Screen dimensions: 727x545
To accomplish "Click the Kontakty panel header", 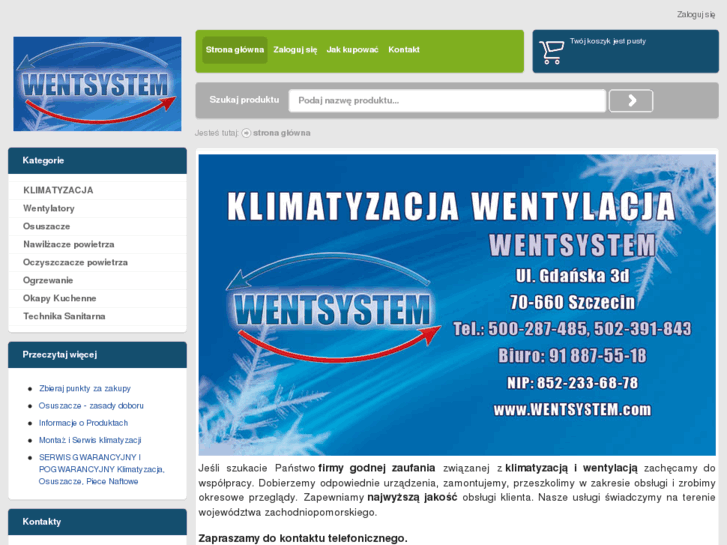I will point(97,522).
